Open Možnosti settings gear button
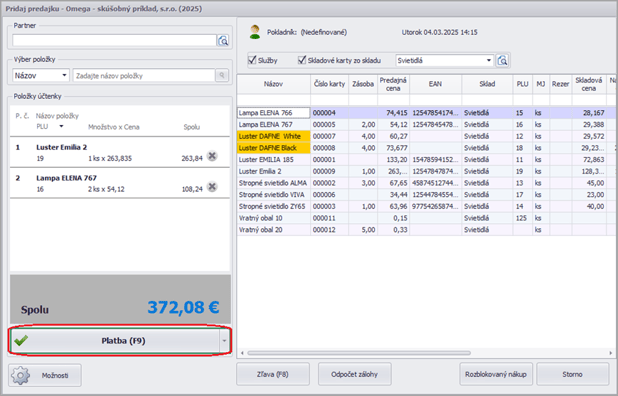 pos(45,375)
